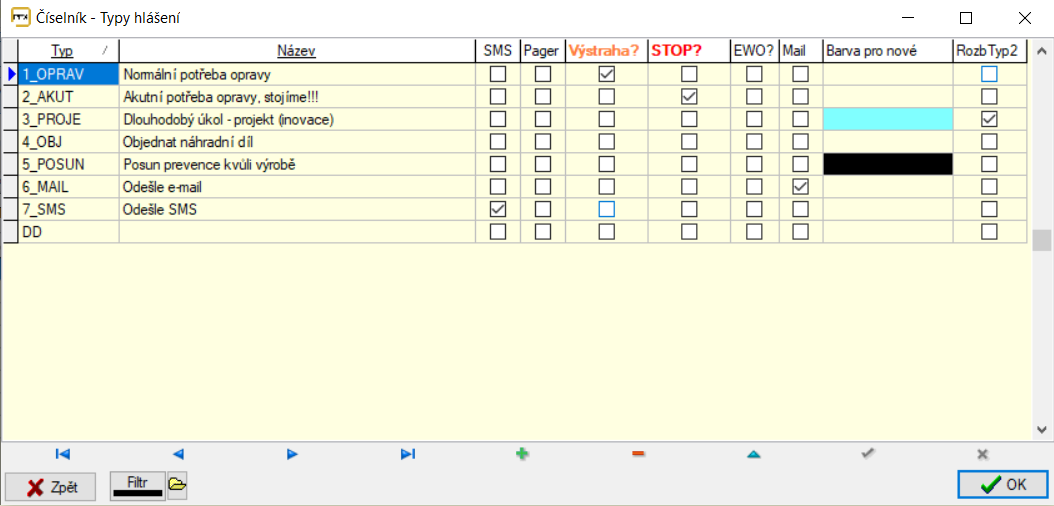Click 'Odešle e-mail' name cell
This screenshot has height=506, width=1054.
coord(296,187)
